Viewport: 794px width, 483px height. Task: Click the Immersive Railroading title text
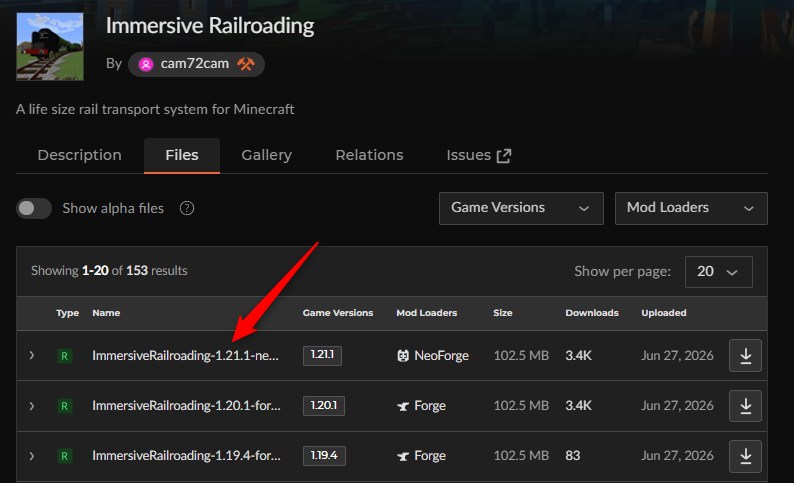[x=210, y=26]
